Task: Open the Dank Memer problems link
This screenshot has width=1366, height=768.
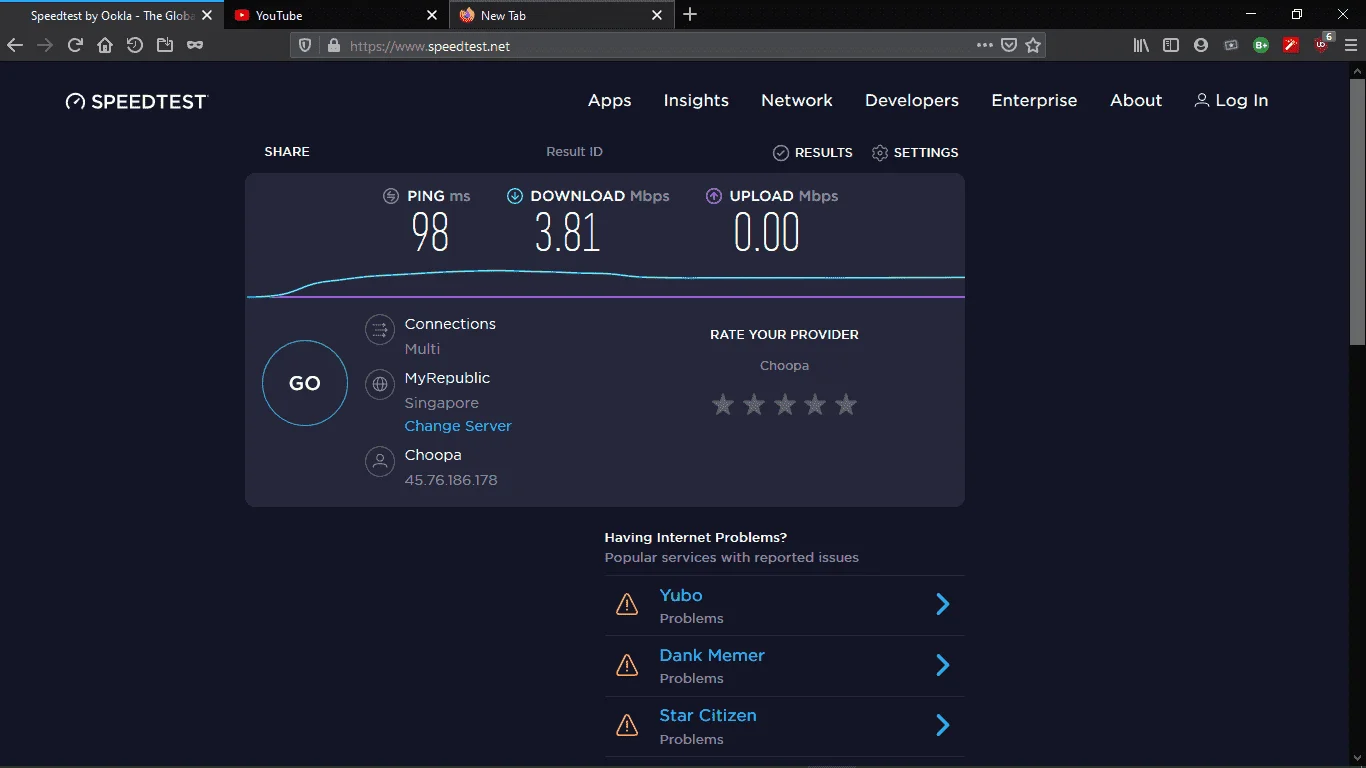Action: click(x=712, y=656)
